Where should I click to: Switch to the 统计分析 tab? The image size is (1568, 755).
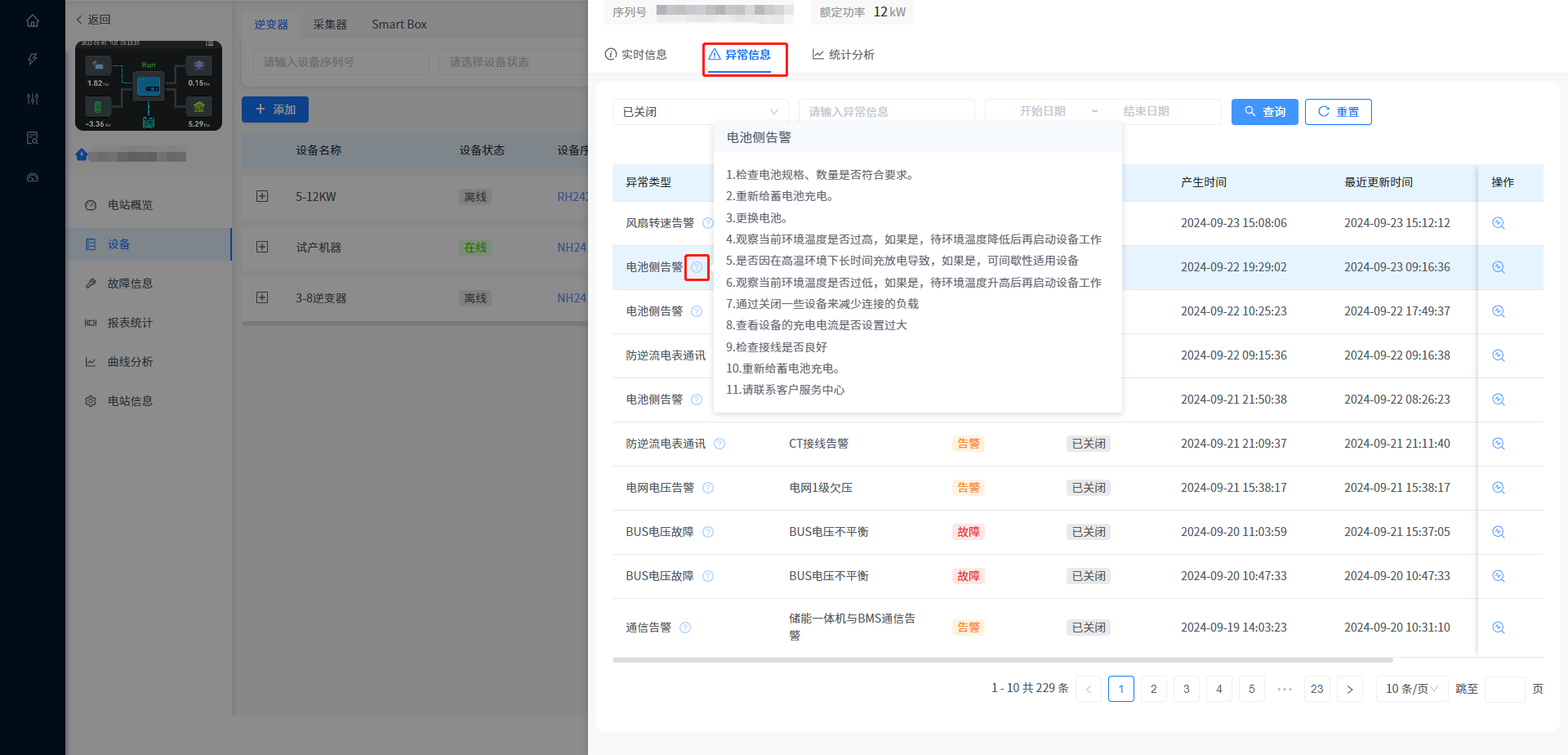[843, 55]
